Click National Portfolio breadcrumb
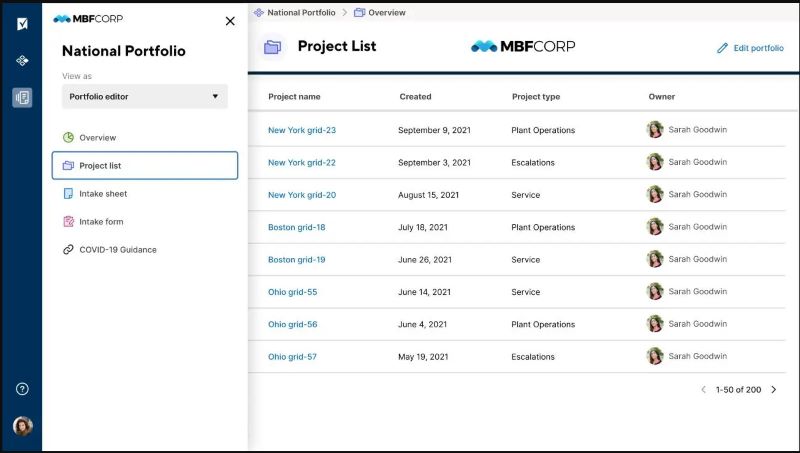This screenshot has width=800, height=453. coord(301,12)
